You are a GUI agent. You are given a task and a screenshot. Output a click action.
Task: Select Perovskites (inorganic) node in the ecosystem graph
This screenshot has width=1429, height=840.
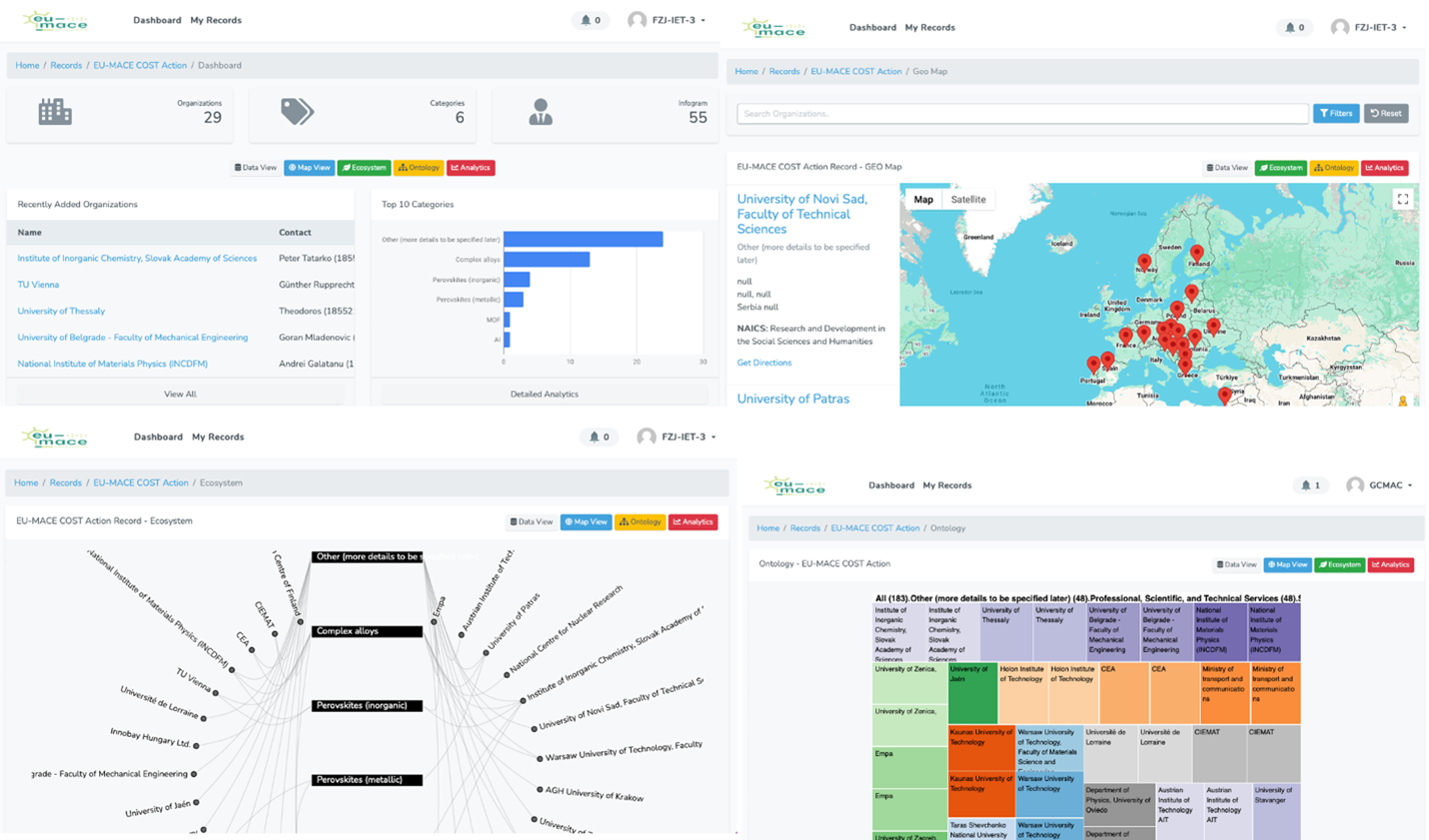coord(367,705)
